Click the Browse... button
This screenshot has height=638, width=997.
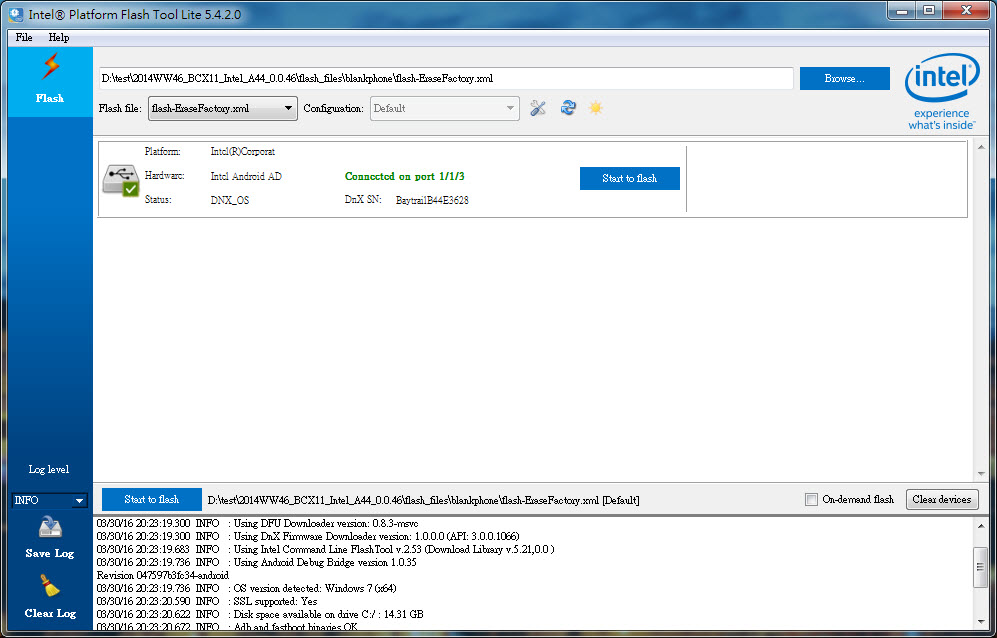[844, 78]
